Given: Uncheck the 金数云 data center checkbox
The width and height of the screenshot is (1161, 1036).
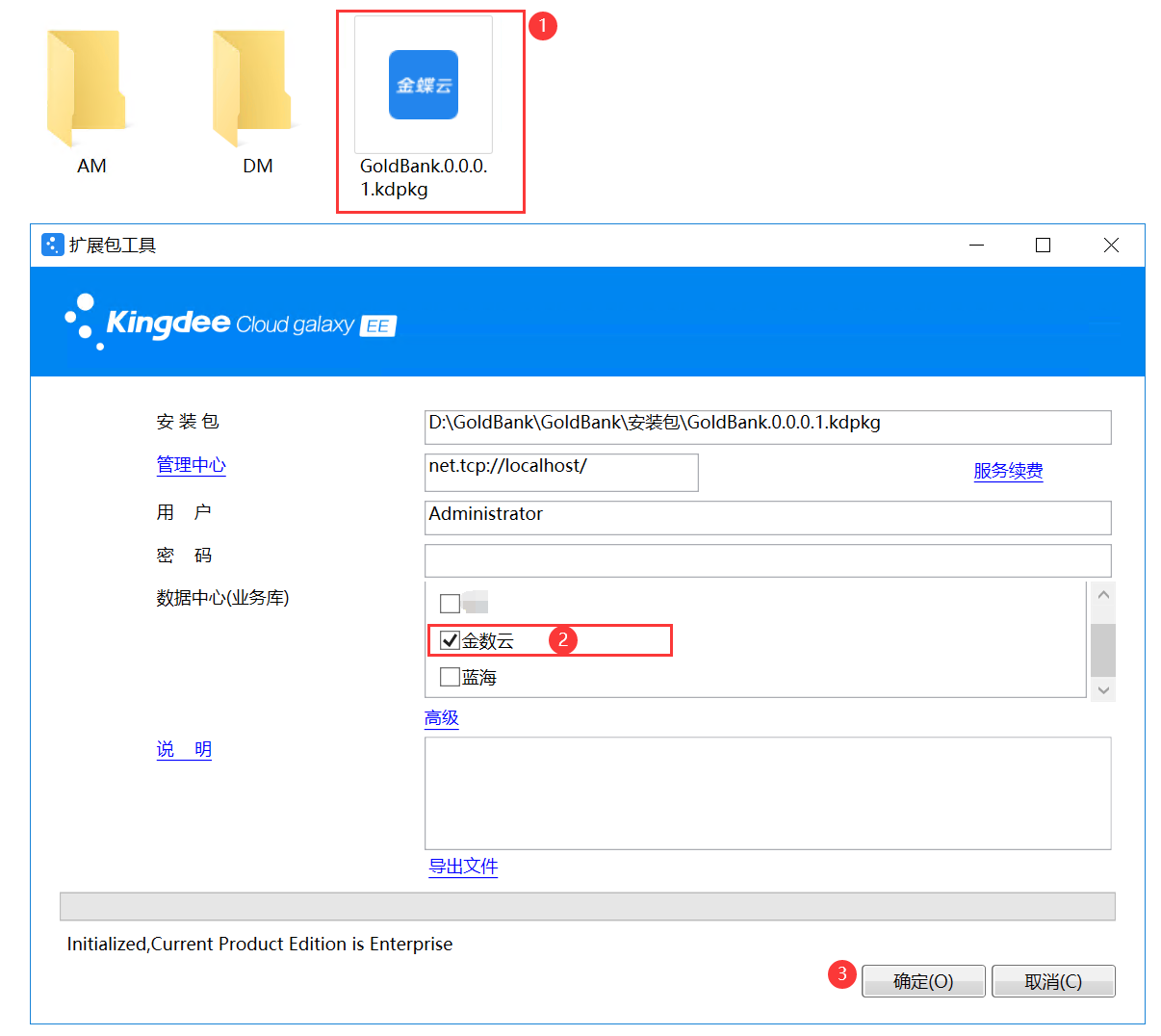Looking at the screenshot, I should coord(450,640).
